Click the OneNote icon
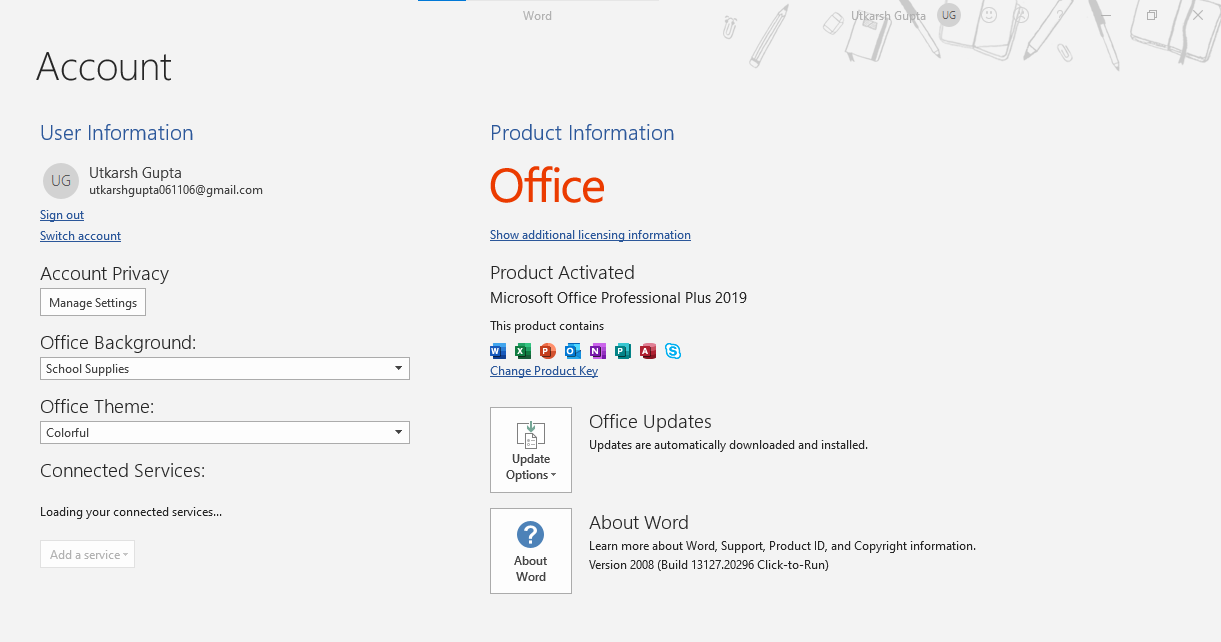The image size is (1221, 642). coord(597,351)
